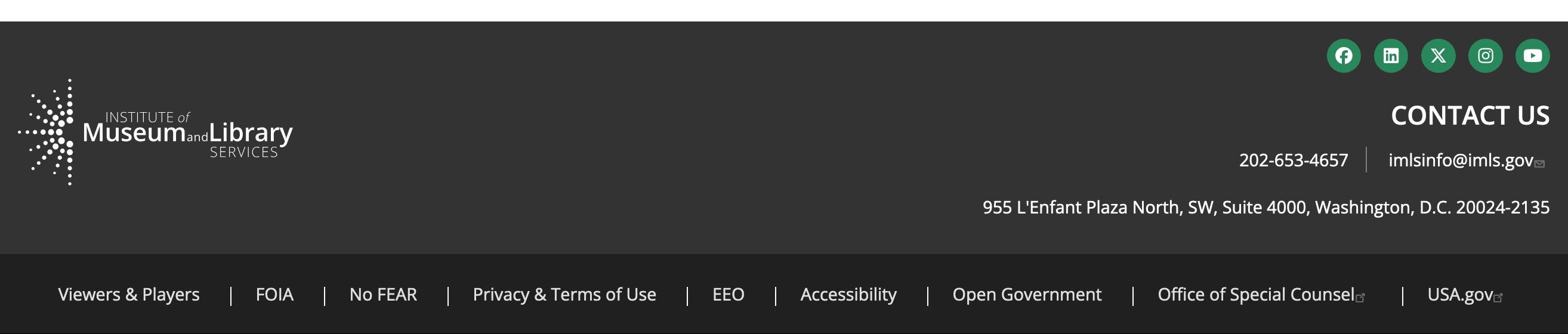Image resolution: width=1568 pixels, height=334 pixels.
Task: Open the YouTube channel icon
Action: coord(1532,56)
